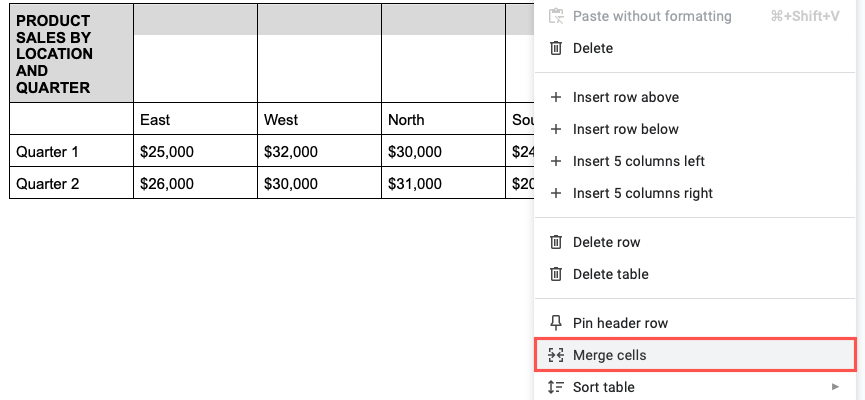Click the Product Sales by Location header cell
Viewport: 865px width, 400px height.
pyautogui.click(x=71, y=54)
